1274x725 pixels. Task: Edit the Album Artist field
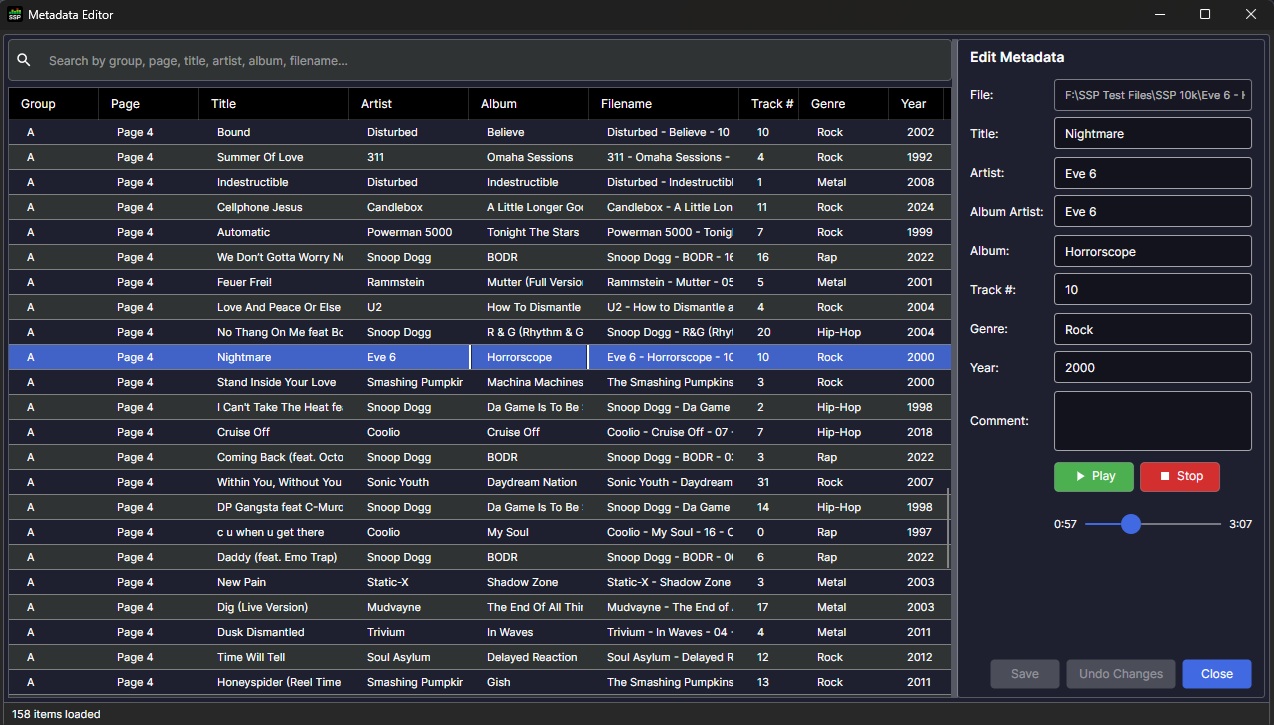pos(1153,211)
